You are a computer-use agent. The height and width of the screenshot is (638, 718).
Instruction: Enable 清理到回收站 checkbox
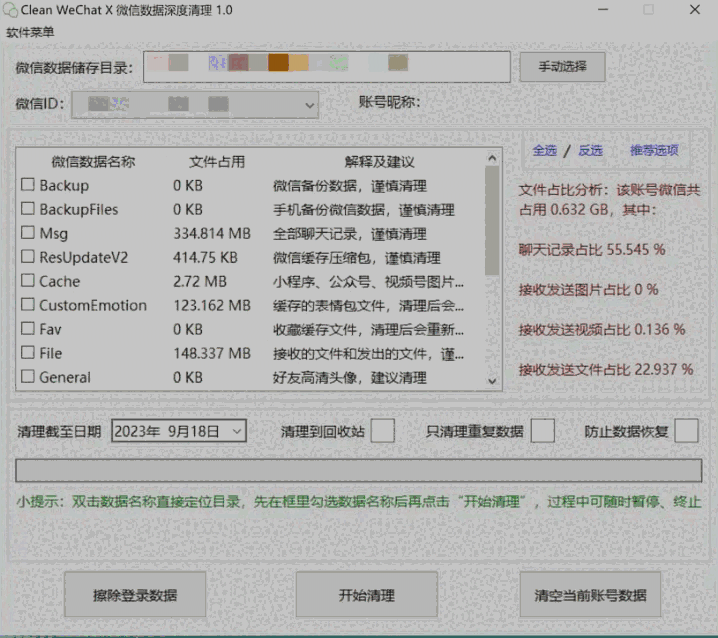[383, 431]
